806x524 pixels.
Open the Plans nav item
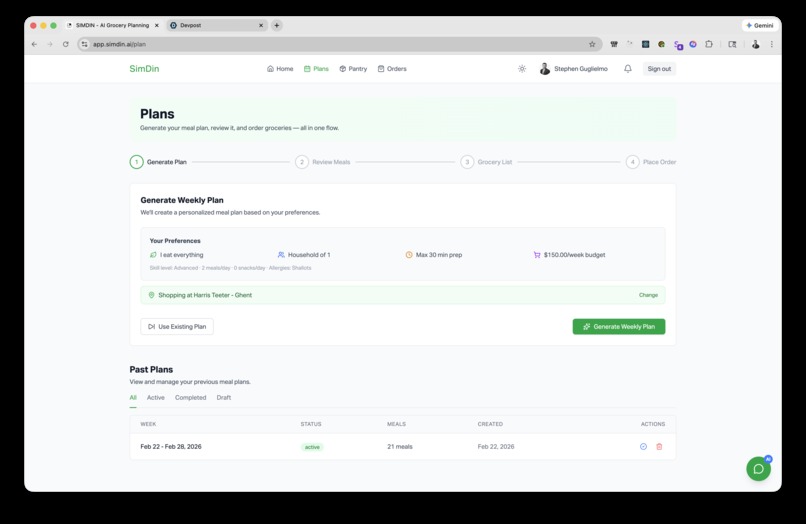[x=316, y=68]
